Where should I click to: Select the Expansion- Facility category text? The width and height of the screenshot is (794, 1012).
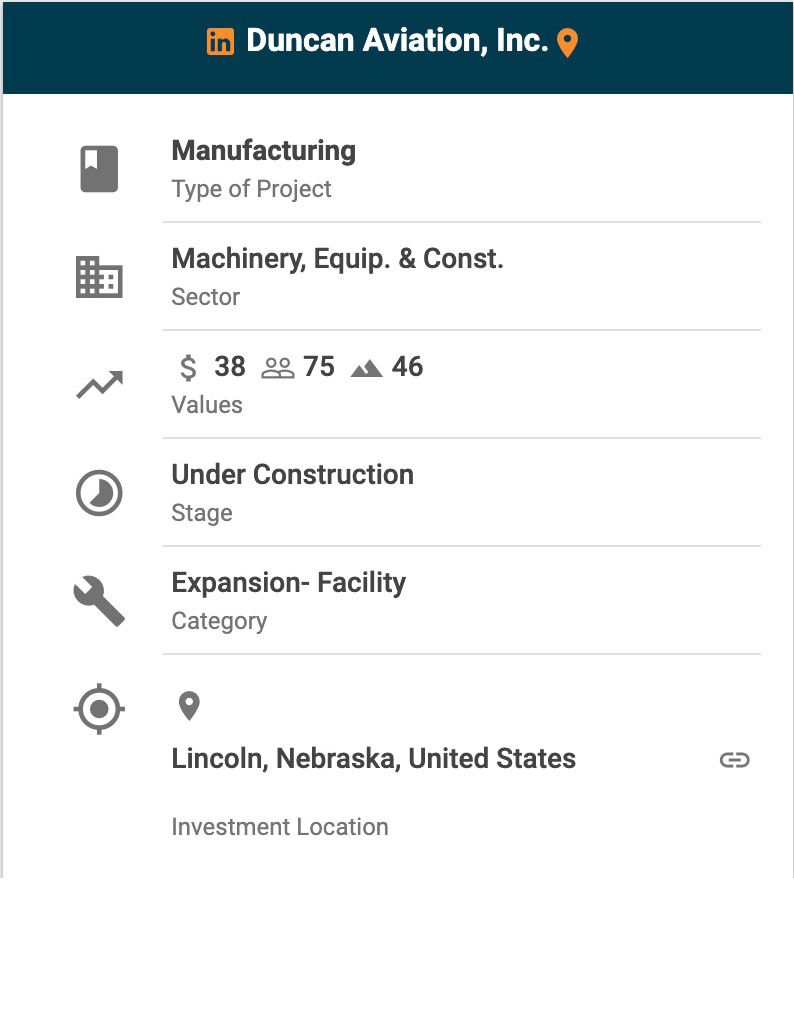pos(288,583)
